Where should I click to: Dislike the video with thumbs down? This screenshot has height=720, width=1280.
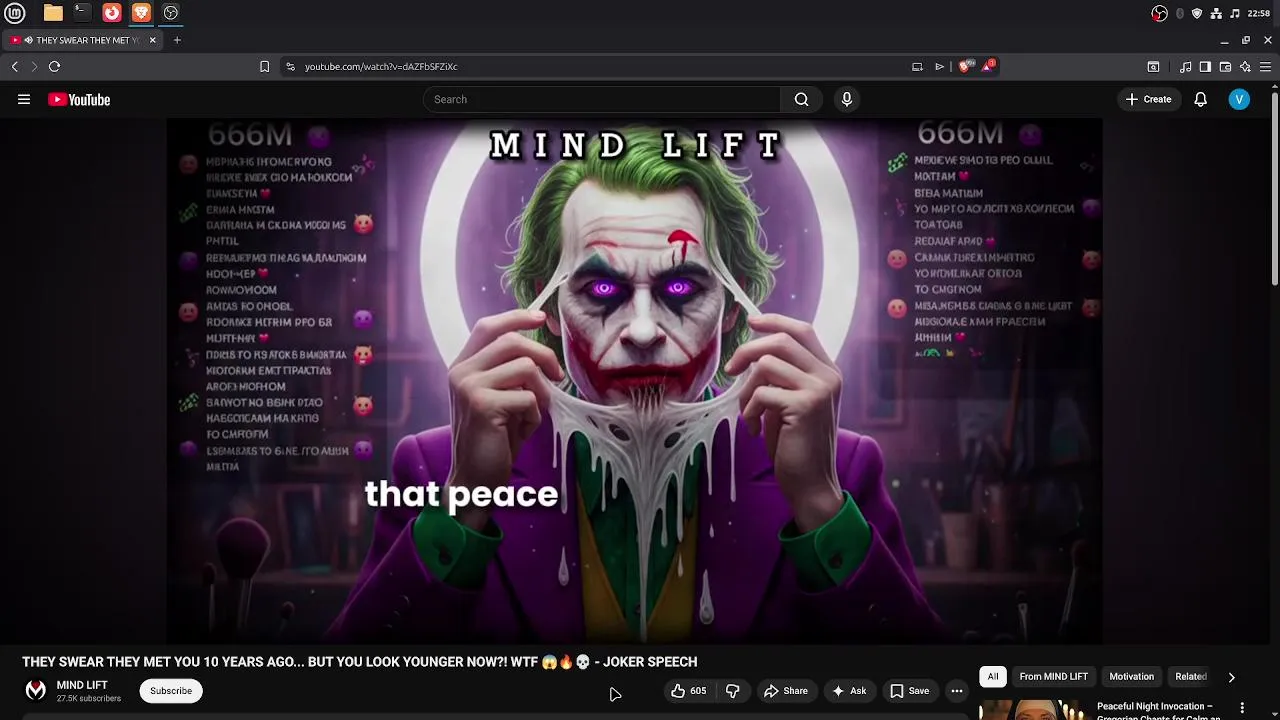(x=733, y=691)
